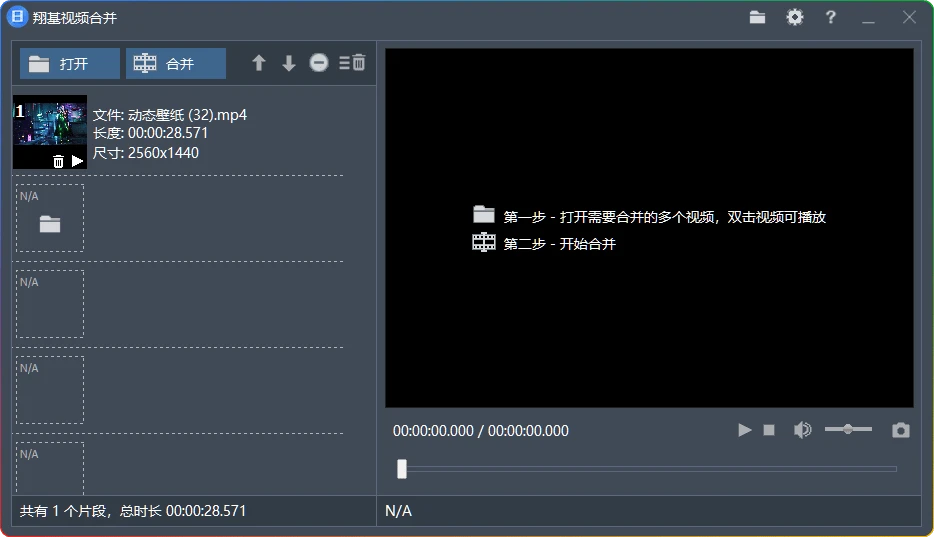Play clip 1 via thumbnail play icon
This screenshot has height=537, width=934.
click(77, 161)
